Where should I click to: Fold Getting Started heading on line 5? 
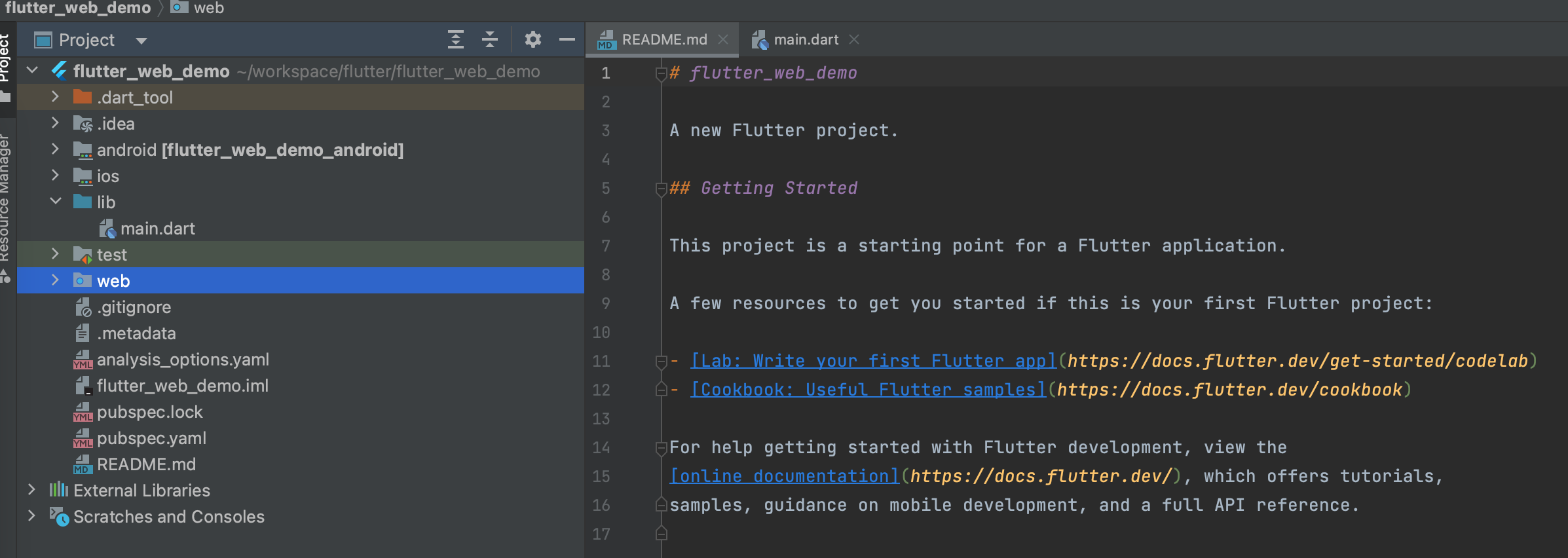(x=661, y=189)
